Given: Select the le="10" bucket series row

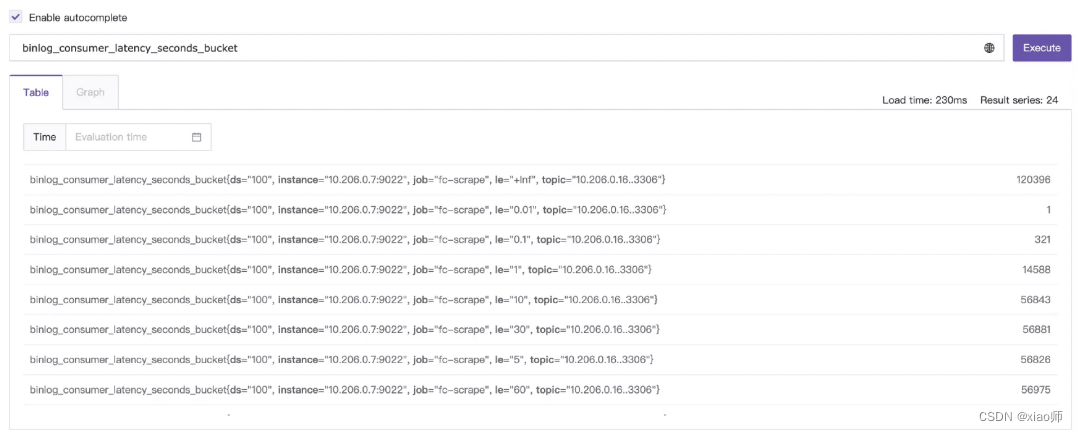Looking at the screenshot, I should click(540, 299).
